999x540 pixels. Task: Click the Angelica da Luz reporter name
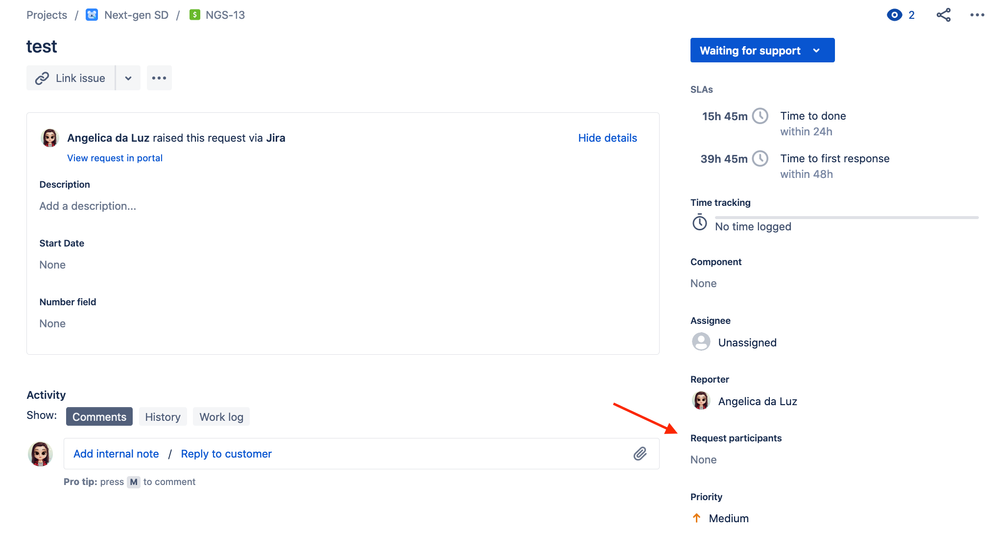(x=758, y=401)
